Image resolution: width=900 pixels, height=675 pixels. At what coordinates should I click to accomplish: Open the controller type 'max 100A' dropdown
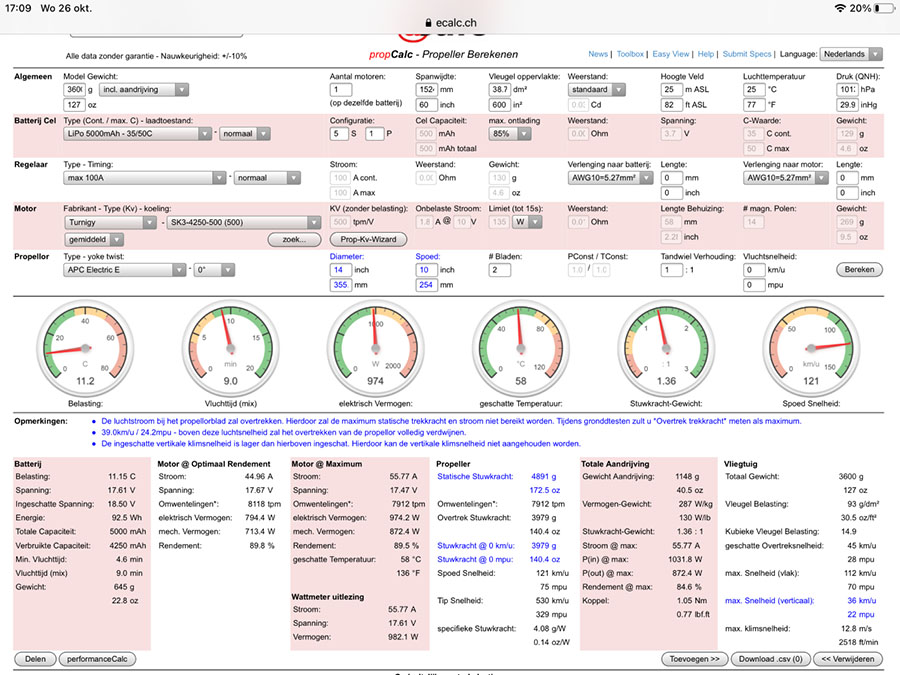click(x=145, y=178)
